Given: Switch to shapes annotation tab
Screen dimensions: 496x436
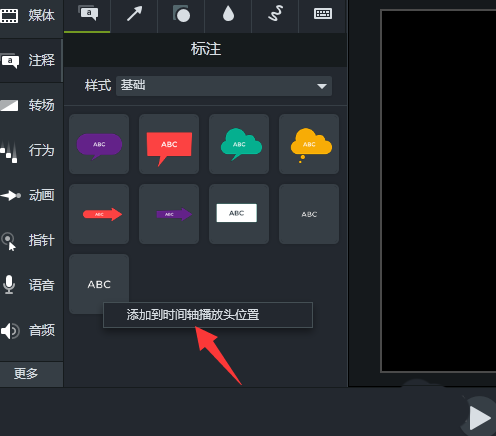Looking at the screenshot, I should [x=181, y=15].
